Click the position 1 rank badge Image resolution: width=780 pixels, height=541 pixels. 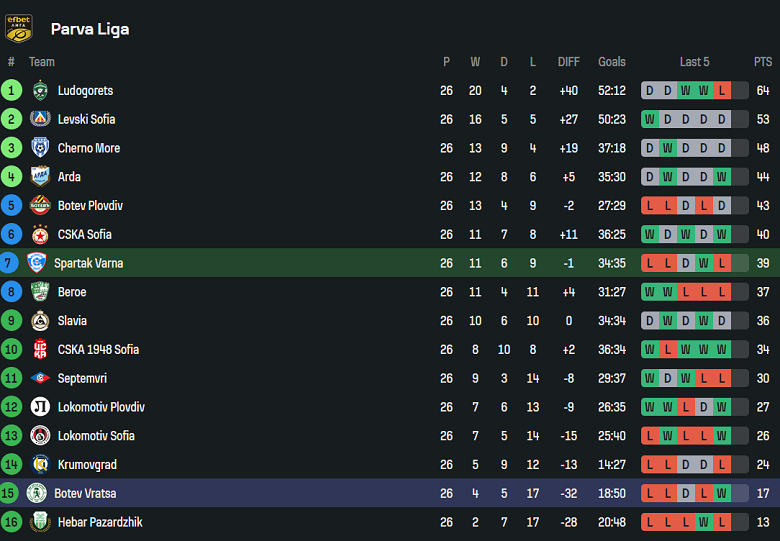(11, 91)
